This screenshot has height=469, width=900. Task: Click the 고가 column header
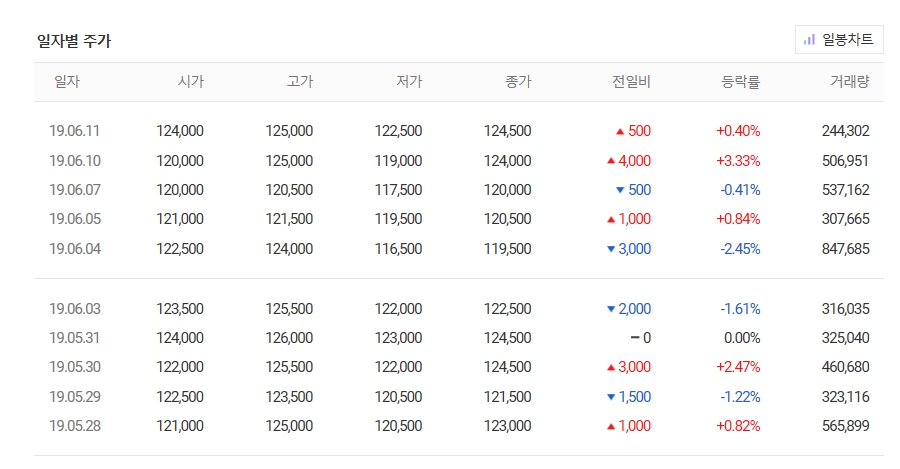tap(300, 82)
